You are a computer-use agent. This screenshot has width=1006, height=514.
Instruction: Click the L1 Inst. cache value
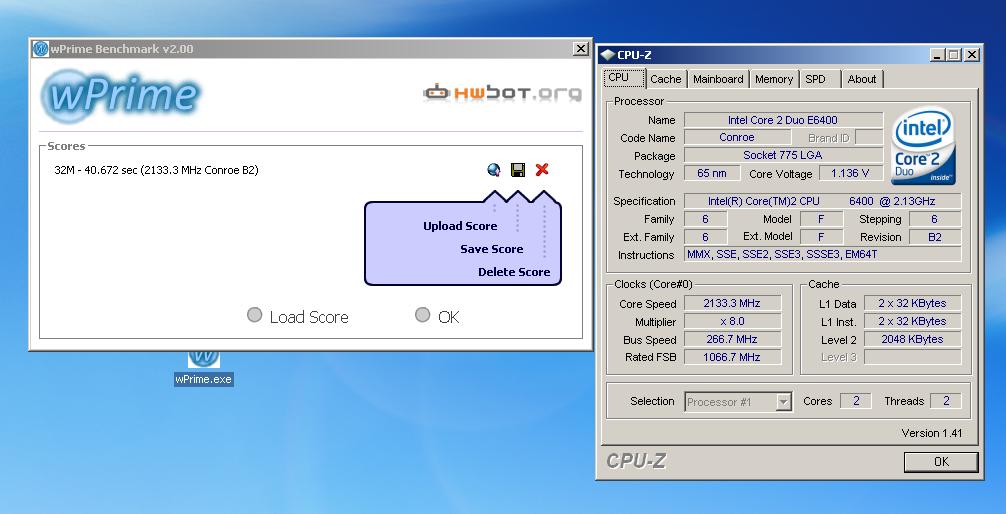pos(912,321)
